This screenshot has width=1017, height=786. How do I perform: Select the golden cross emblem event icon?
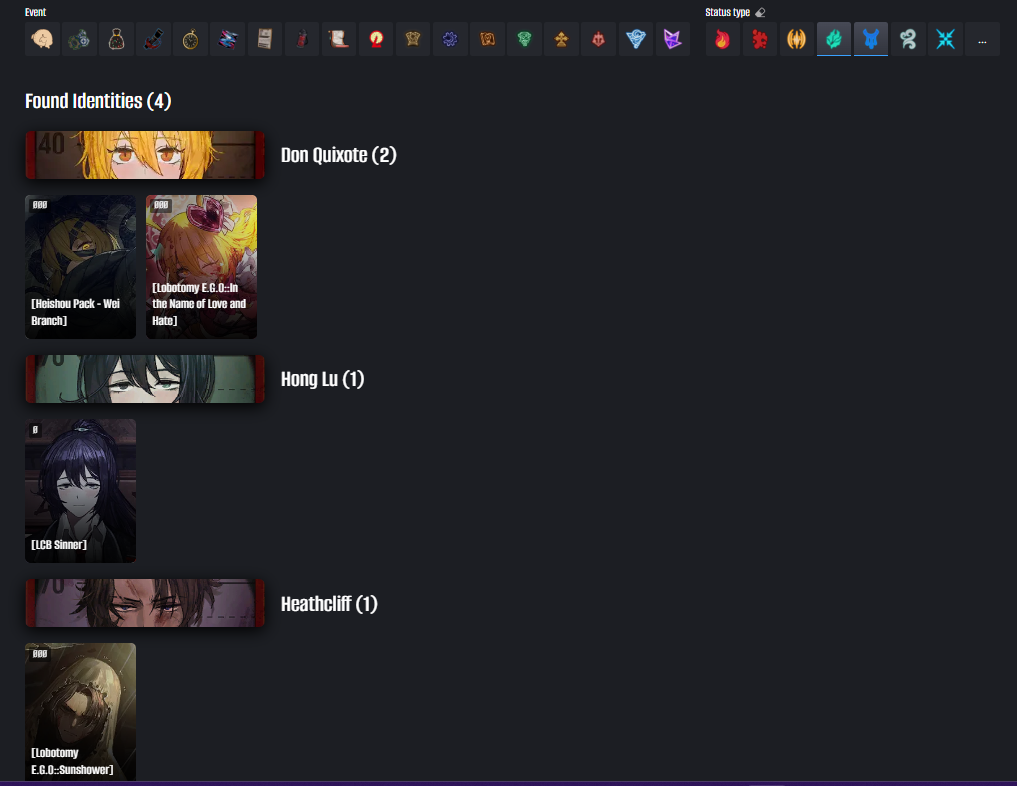562,39
